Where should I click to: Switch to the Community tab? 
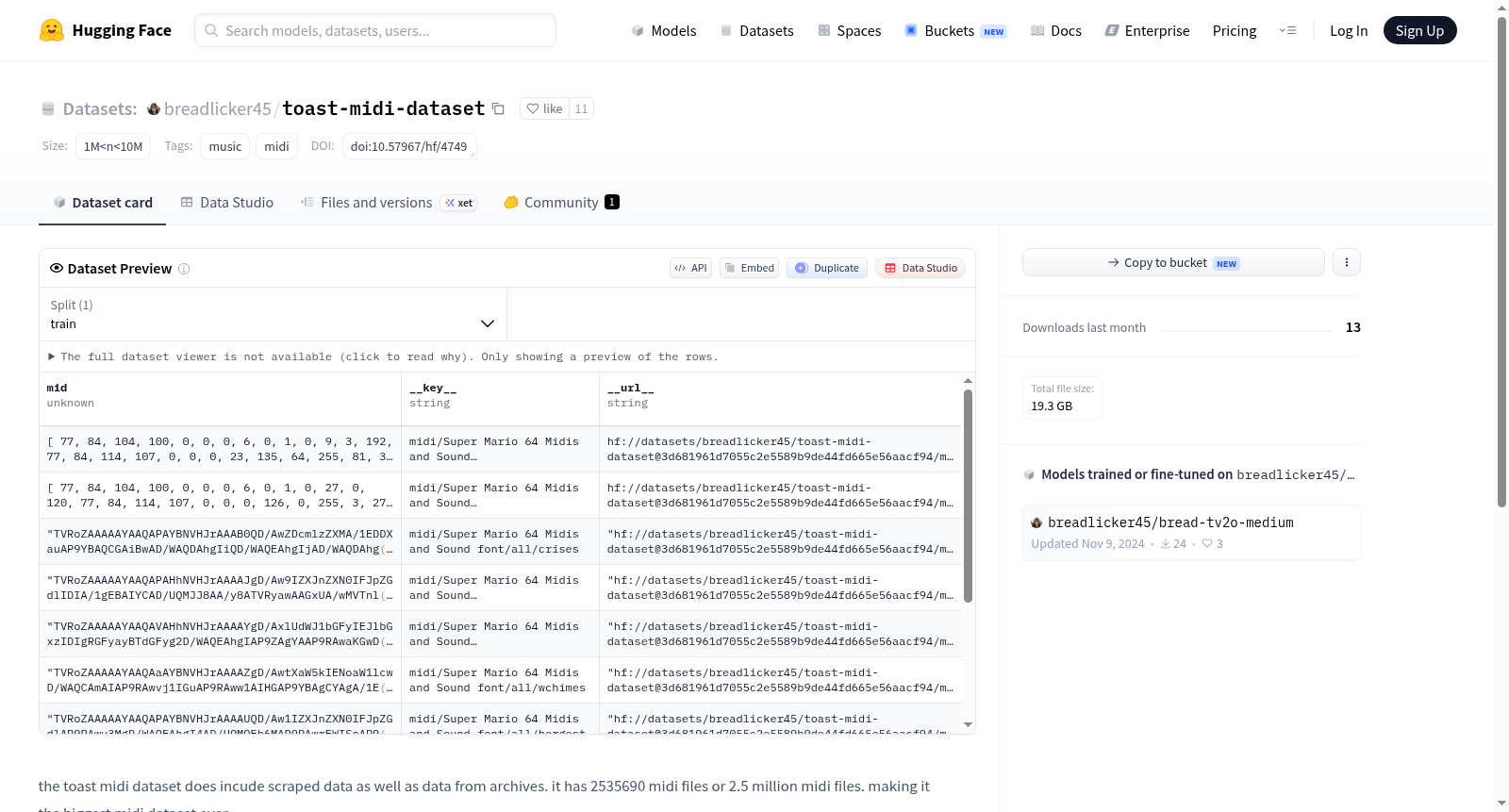coord(561,202)
